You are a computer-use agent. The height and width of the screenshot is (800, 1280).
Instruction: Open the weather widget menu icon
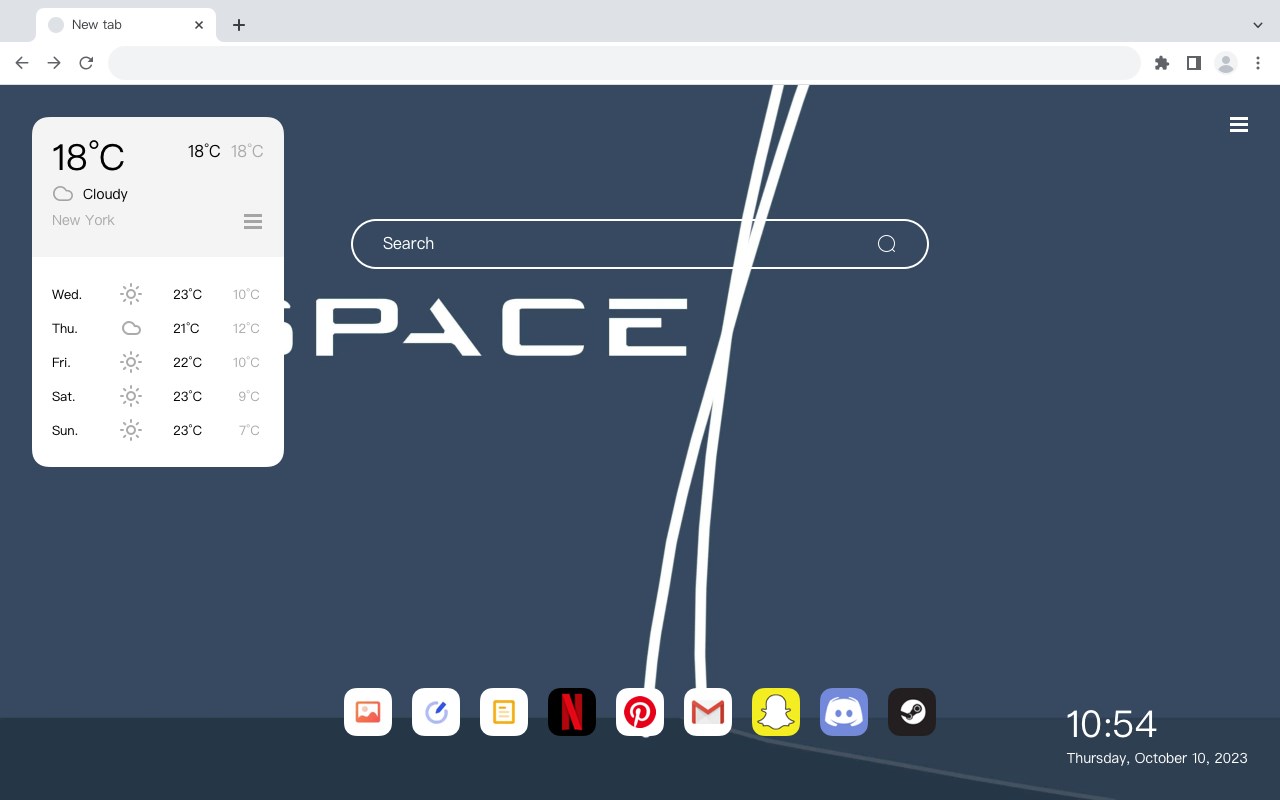253,221
